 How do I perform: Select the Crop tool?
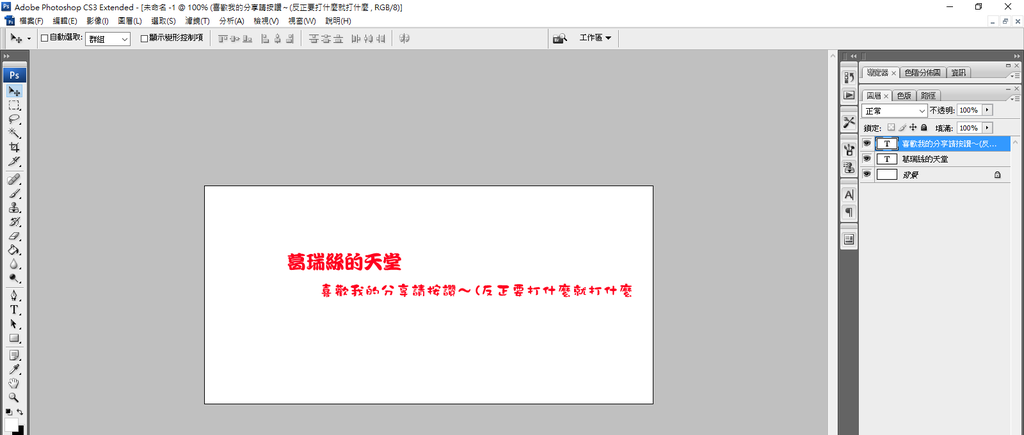[x=14, y=147]
